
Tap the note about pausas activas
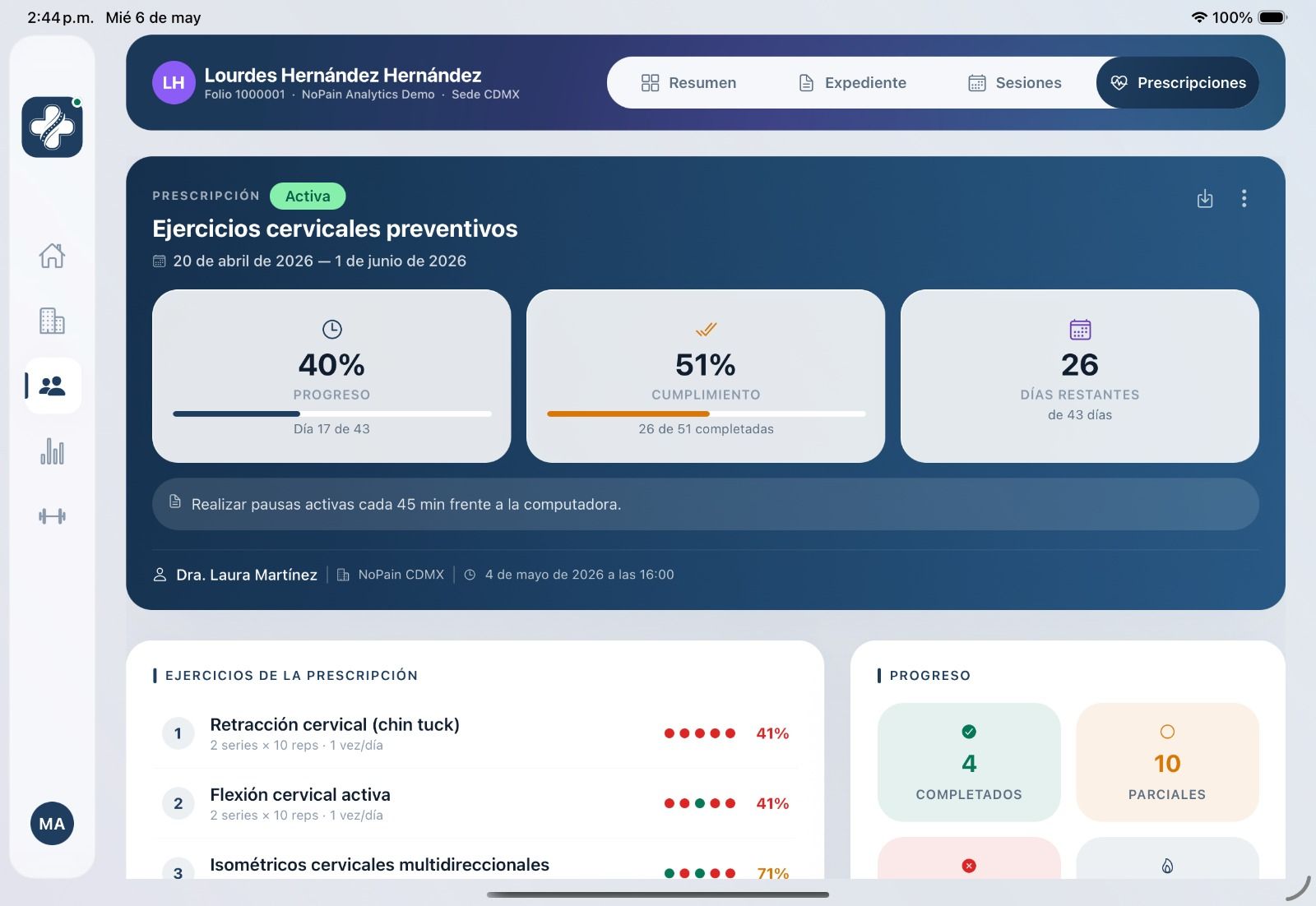click(706, 504)
